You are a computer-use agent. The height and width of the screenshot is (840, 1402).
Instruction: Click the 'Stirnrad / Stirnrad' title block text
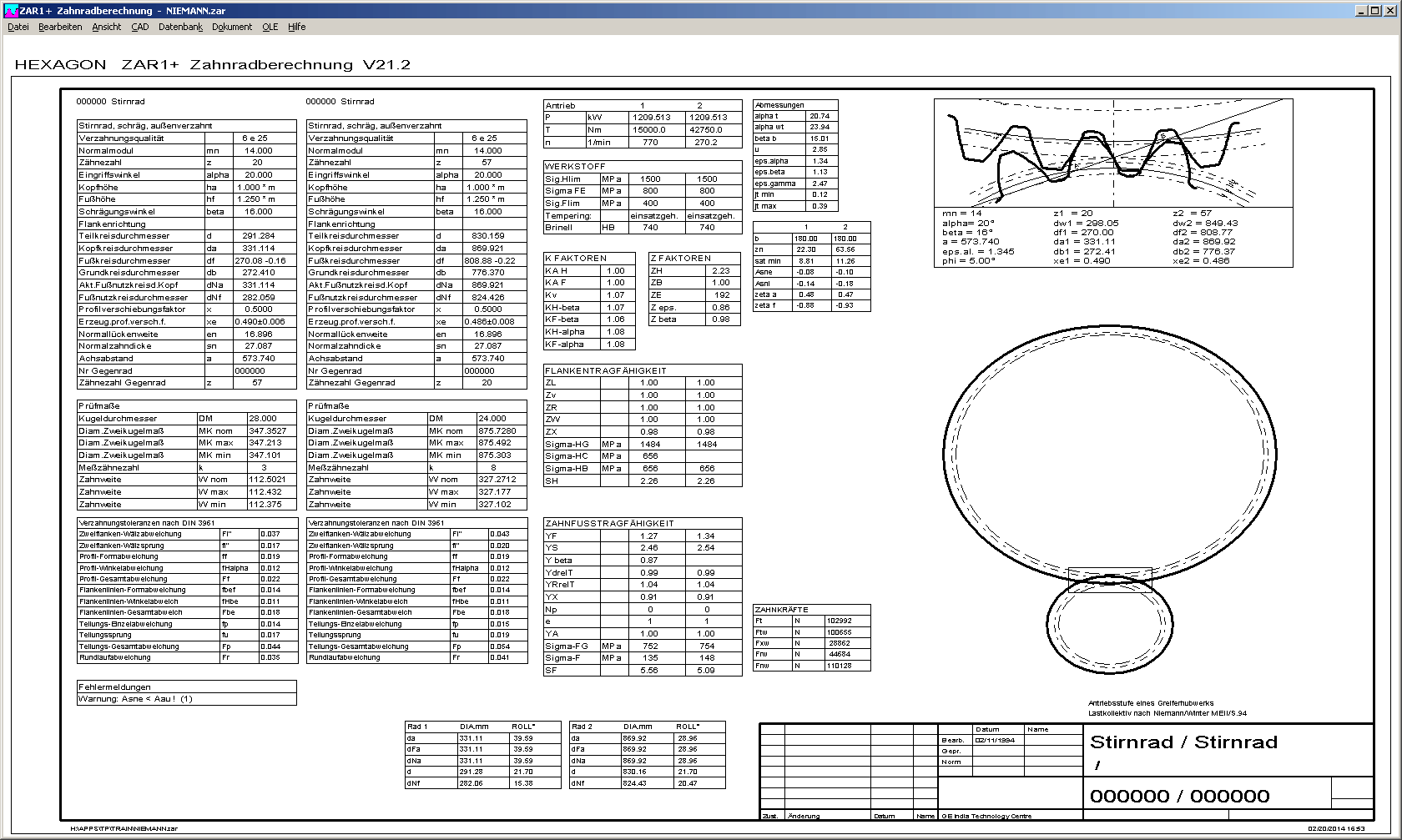tap(1183, 742)
